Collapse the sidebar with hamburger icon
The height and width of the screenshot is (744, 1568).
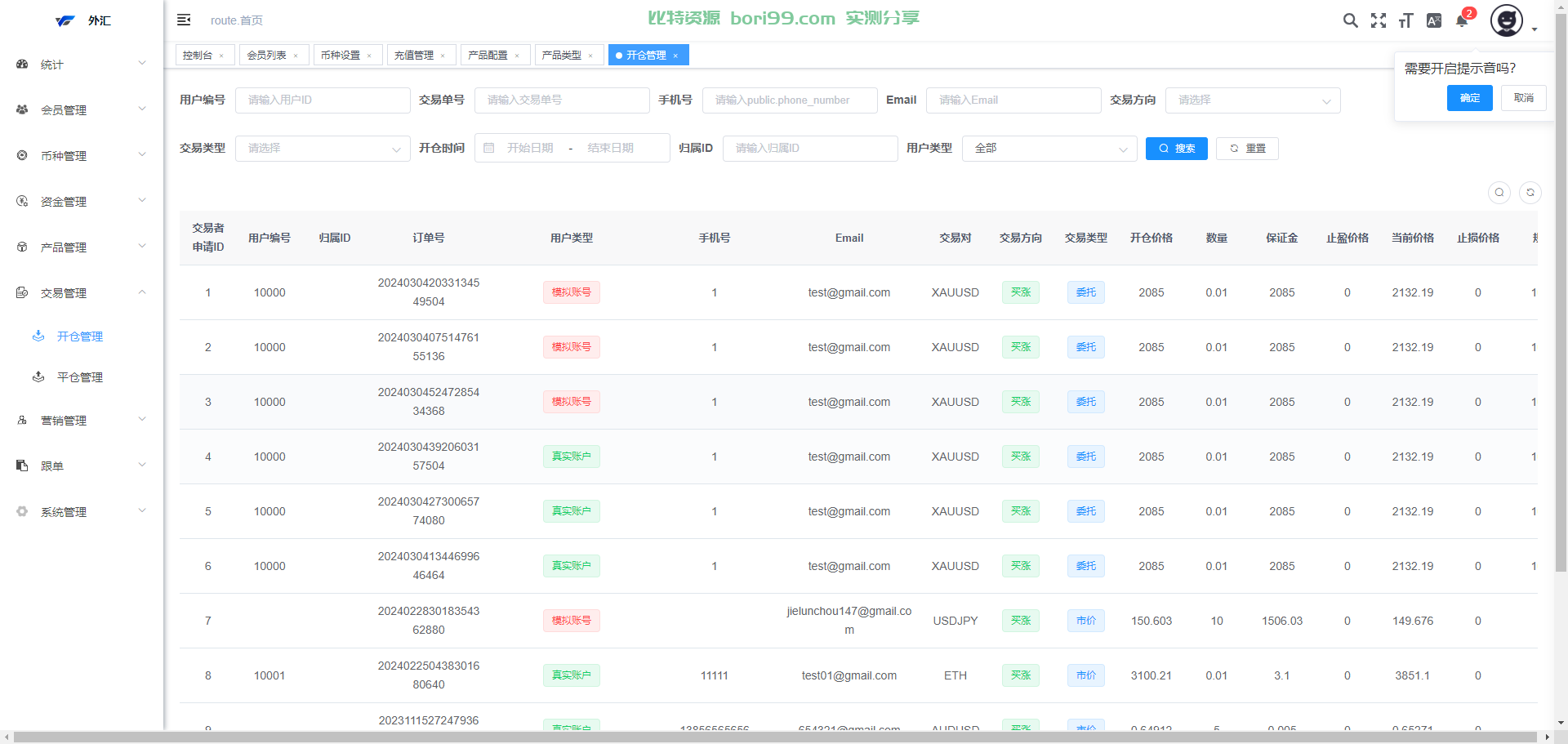pyautogui.click(x=184, y=20)
